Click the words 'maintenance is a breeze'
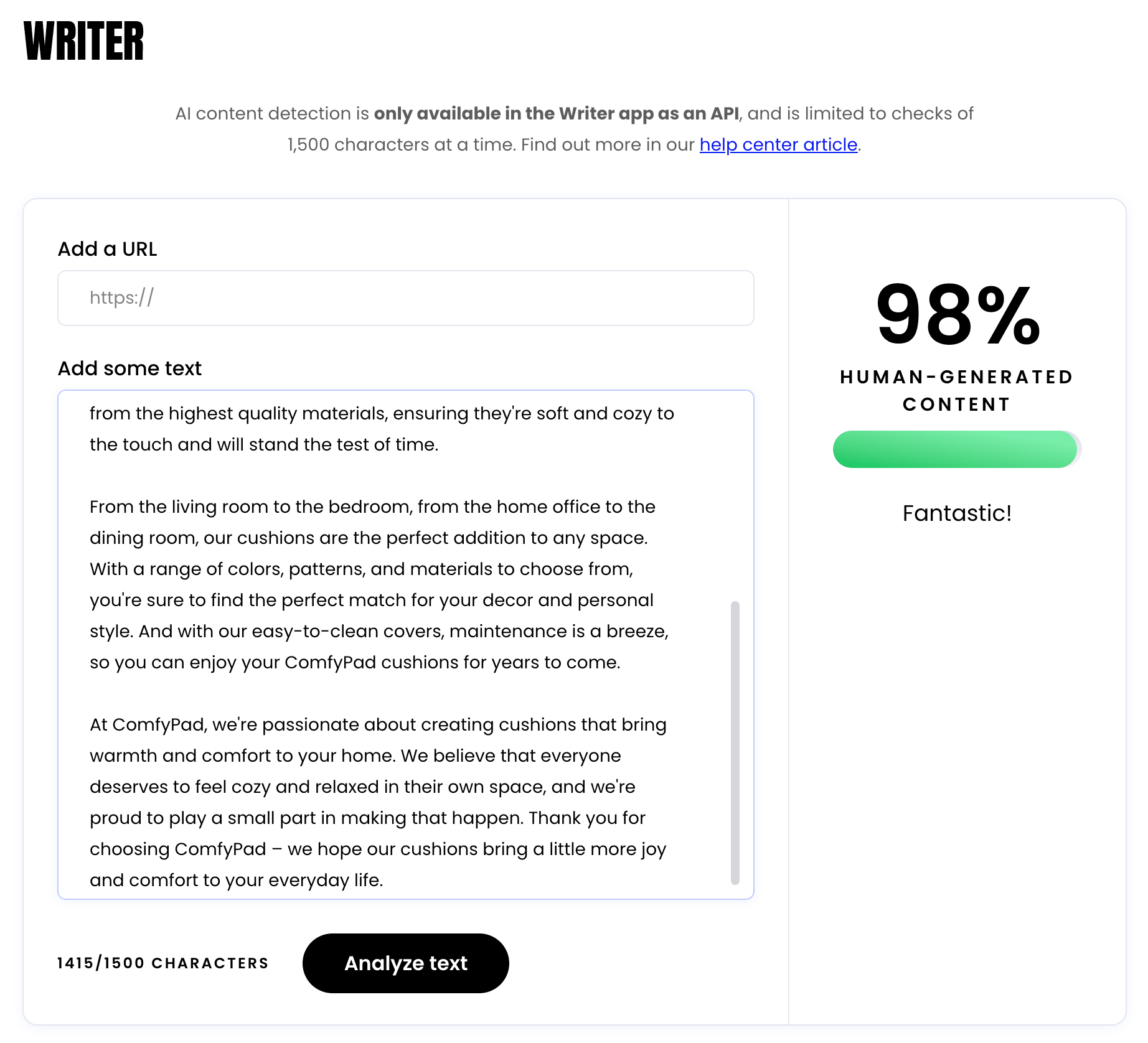 (558, 631)
